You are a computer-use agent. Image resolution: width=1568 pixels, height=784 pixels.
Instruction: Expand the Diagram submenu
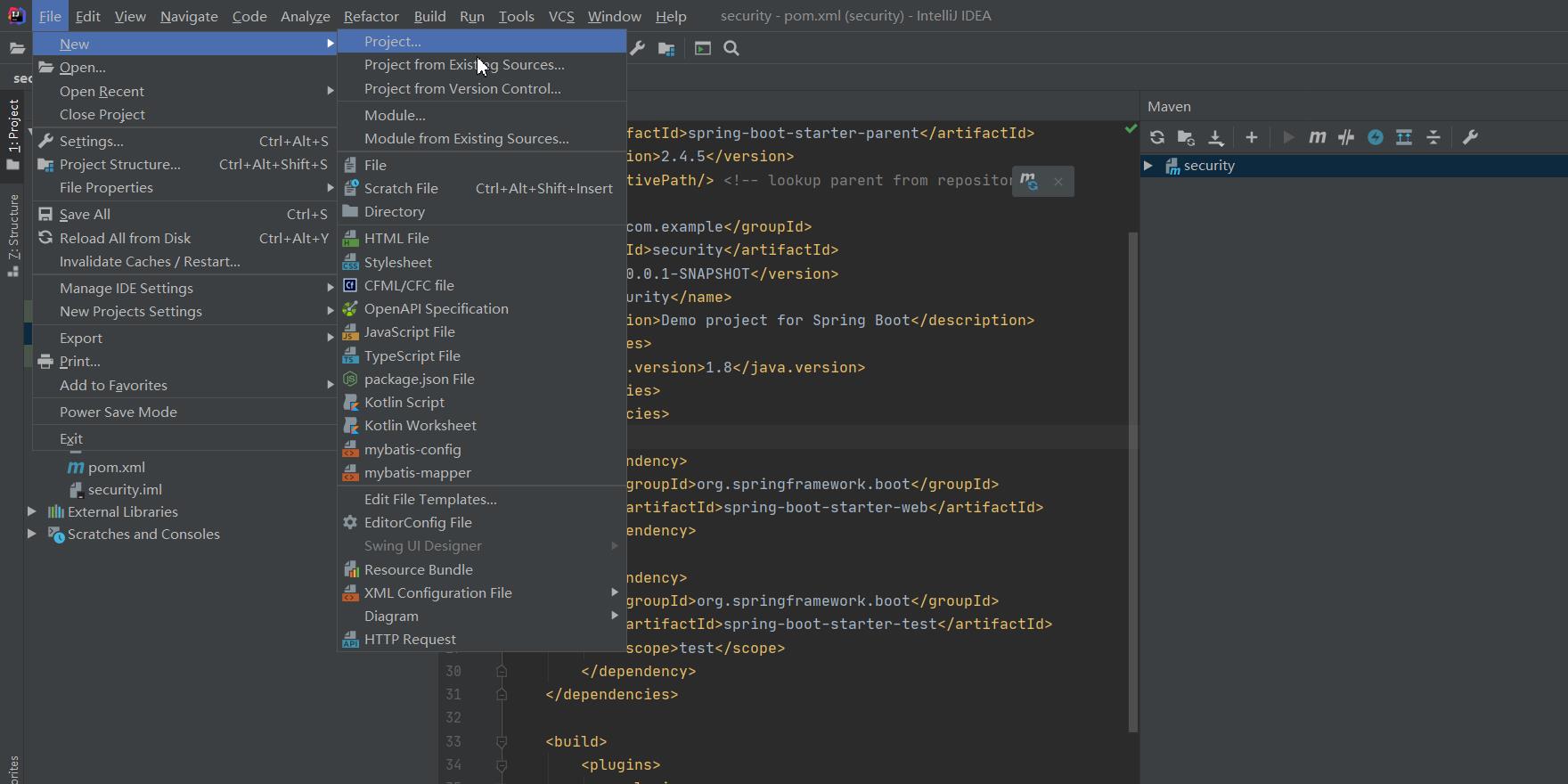(x=482, y=616)
